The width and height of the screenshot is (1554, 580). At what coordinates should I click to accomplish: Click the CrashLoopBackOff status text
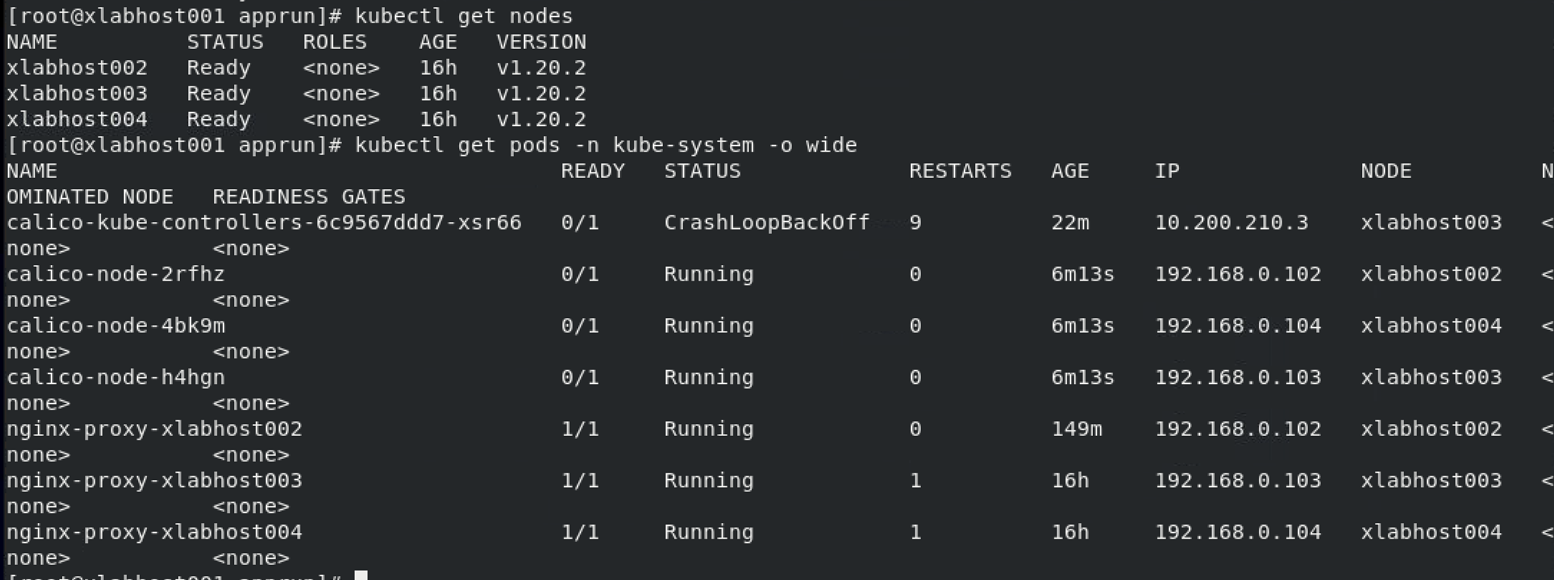tap(766, 223)
